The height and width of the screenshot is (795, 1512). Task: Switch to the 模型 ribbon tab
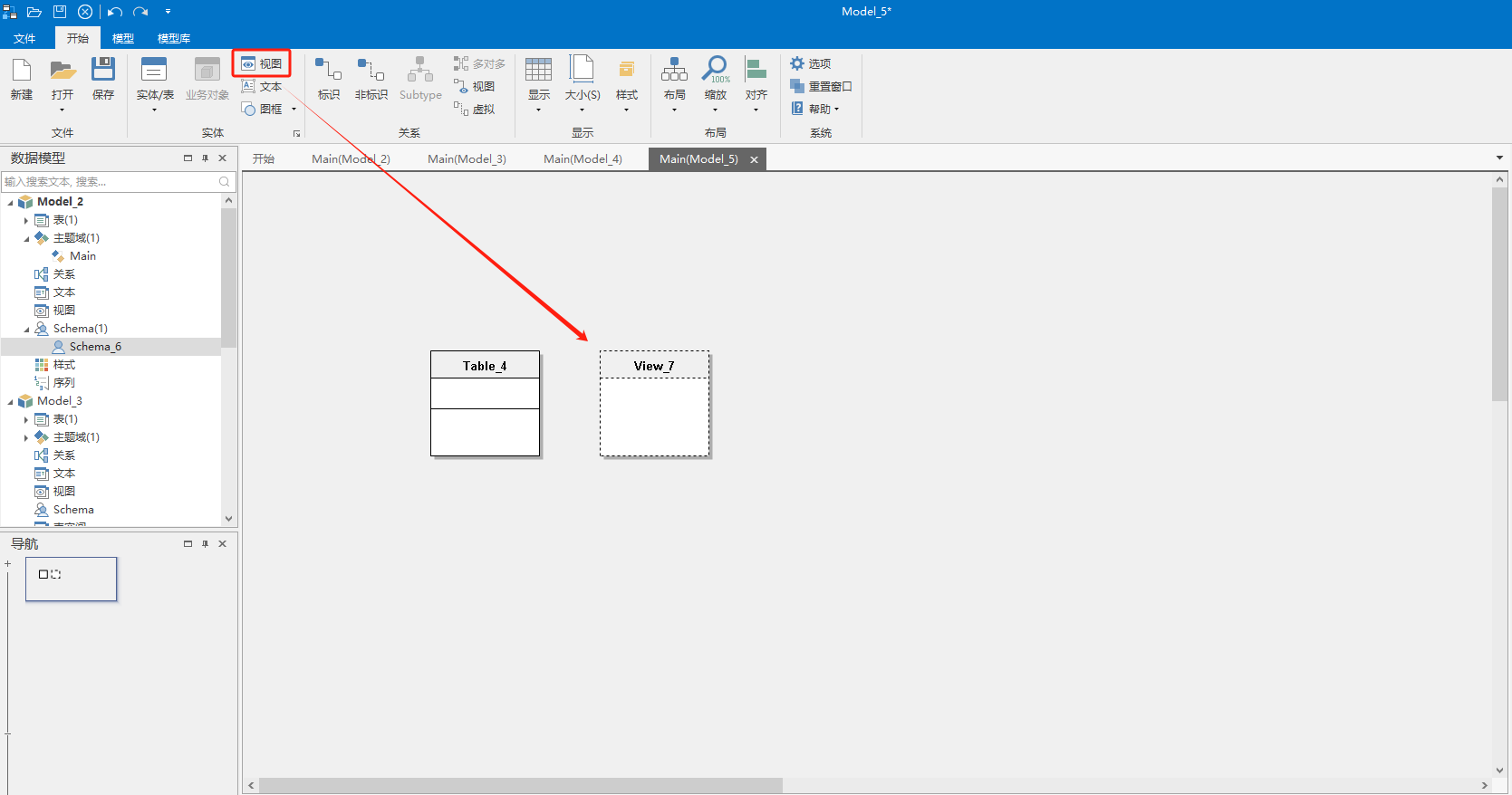tap(123, 38)
